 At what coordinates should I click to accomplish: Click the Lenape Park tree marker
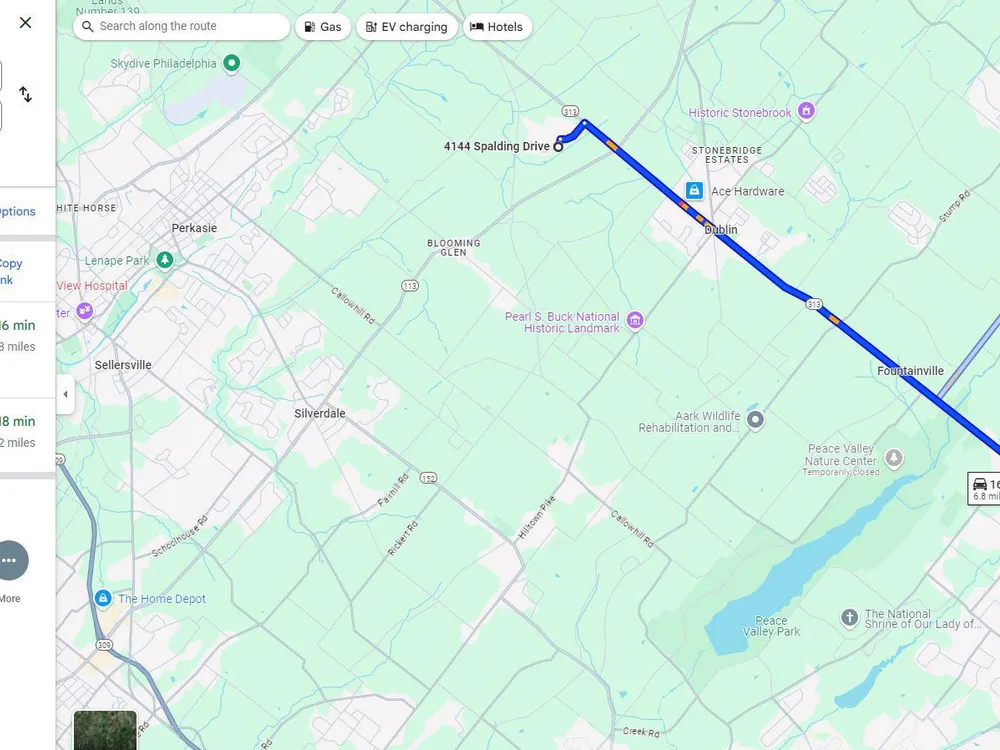(165, 260)
